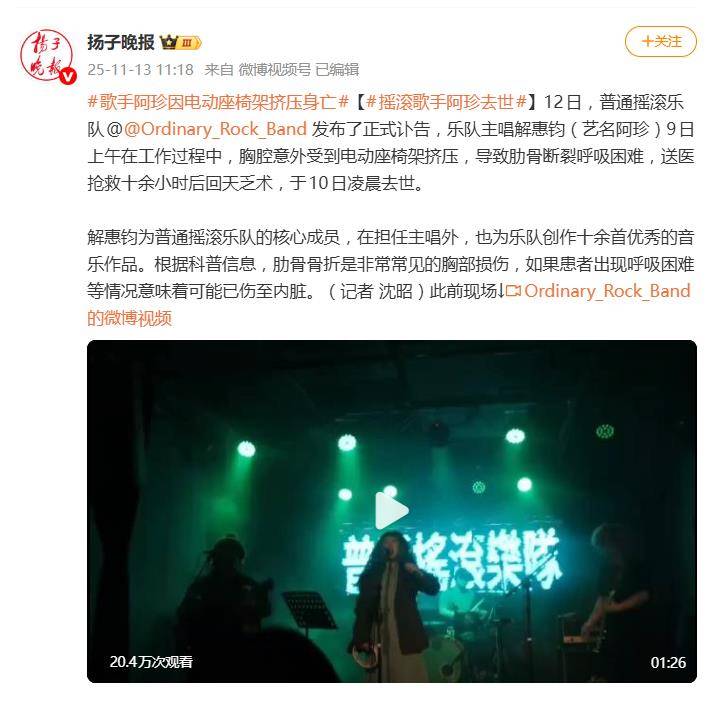Follow the account with +关注 button

point(660,41)
